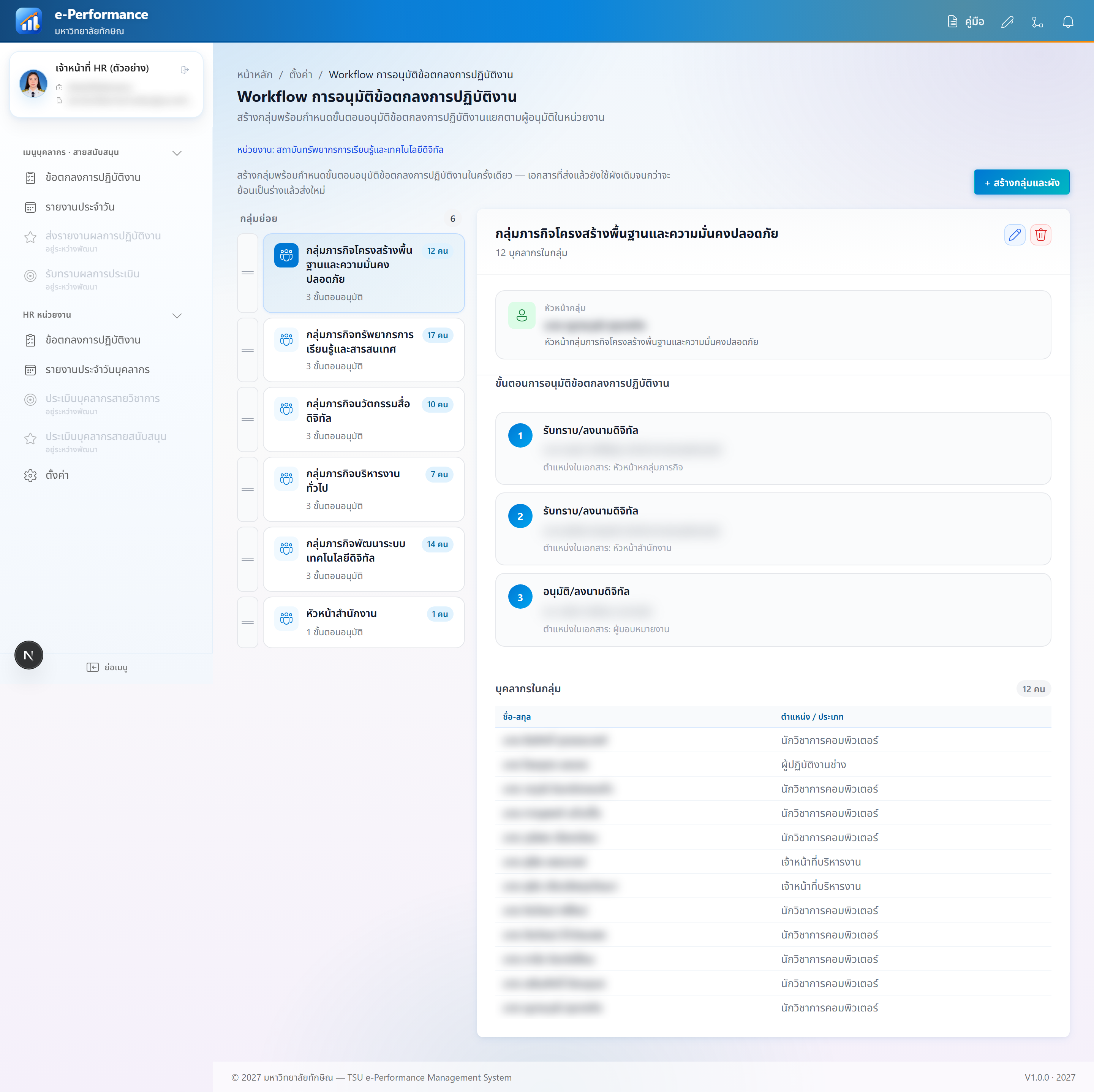This screenshot has width=1094, height=1092.
Task: Click people icon of กลุ่มภารกิจนวัตกรรมสื่อดิจิทัล
Action: pyautogui.click(x=286, y=409)
